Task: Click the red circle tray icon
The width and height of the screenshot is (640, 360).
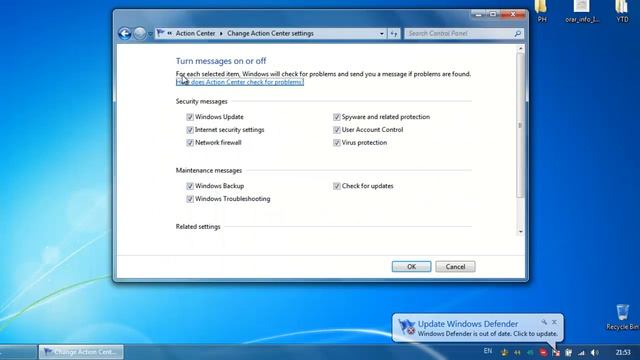Action: tap(543, 352)
